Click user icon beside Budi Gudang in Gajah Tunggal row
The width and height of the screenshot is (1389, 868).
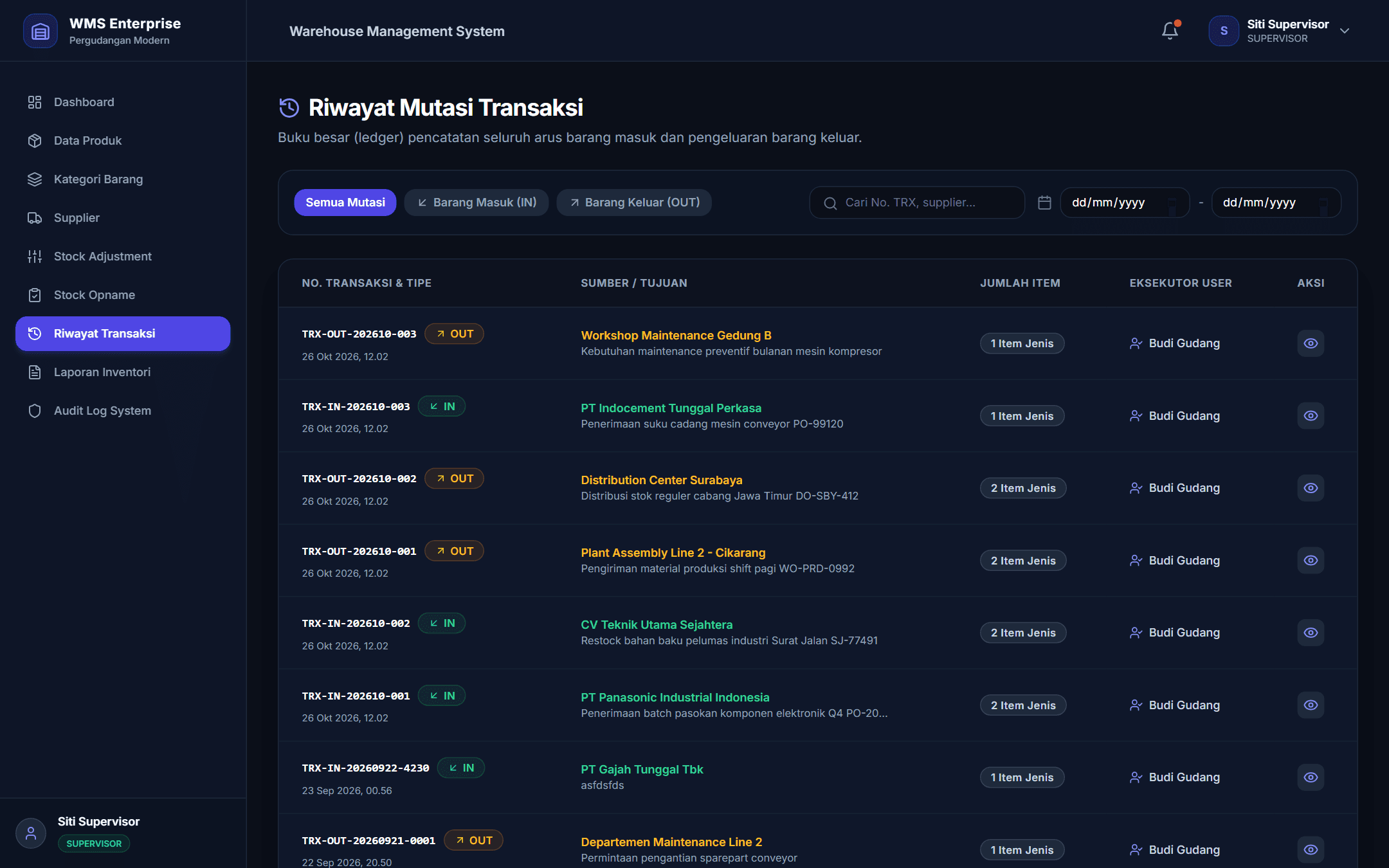(x=1136, y=777)
